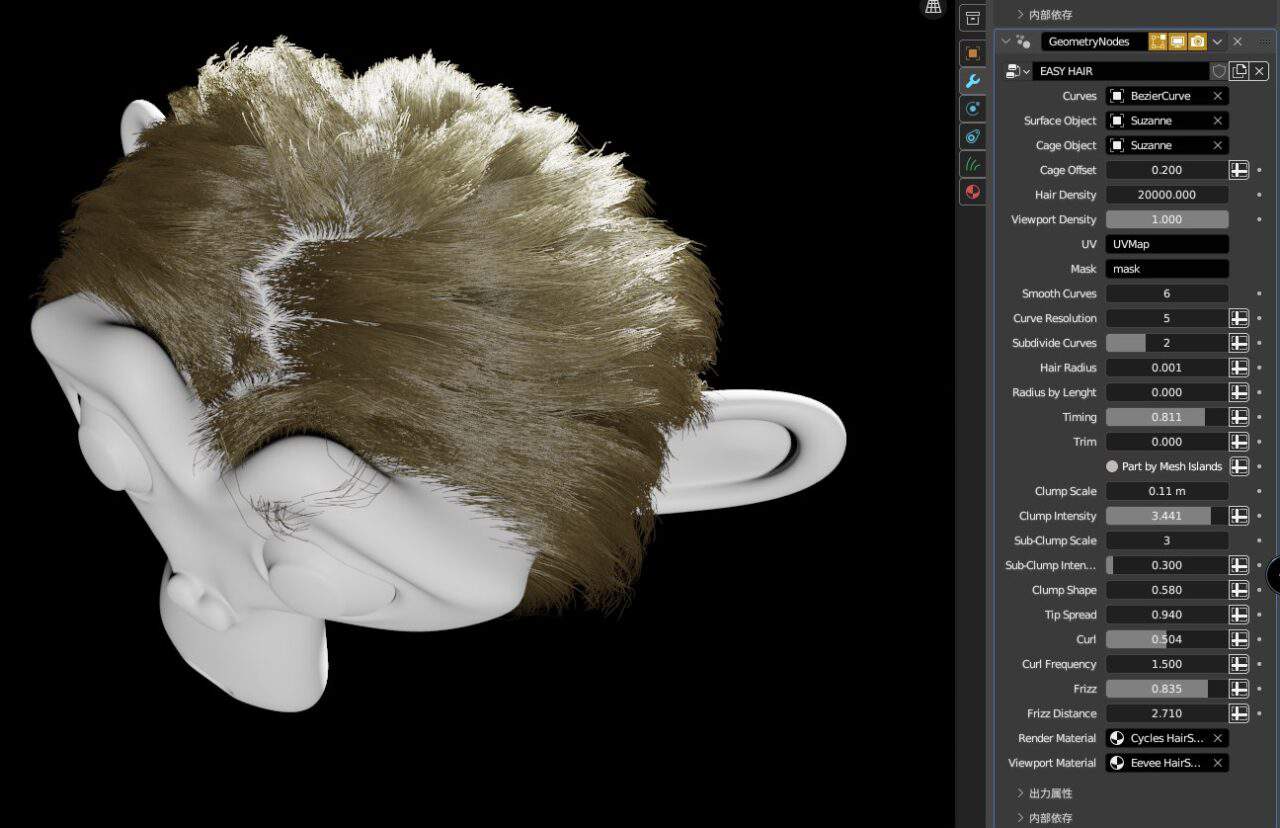The width and height of the screenshot is (1280, 828).
Task: Open the GeometryNodes modifier extras dropdown
Action: coord(1217,42)
